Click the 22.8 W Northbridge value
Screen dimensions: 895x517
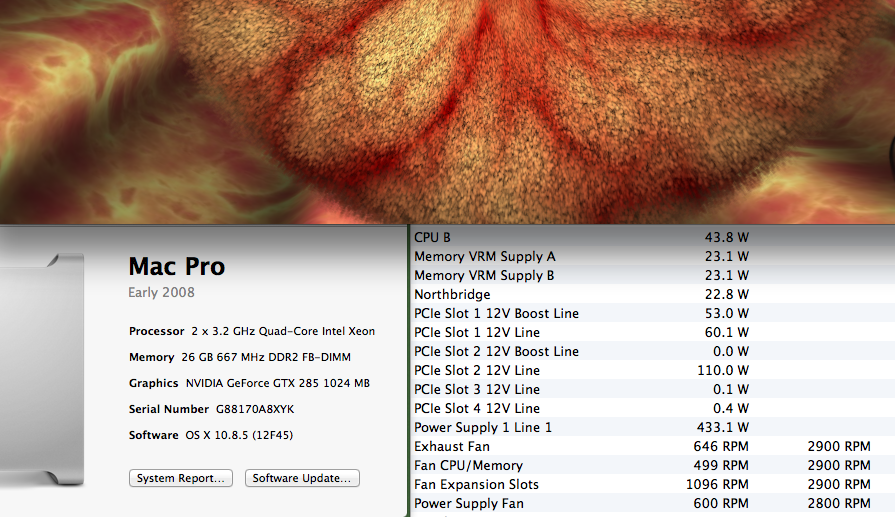pyautogui.click(x=727, y=294)
